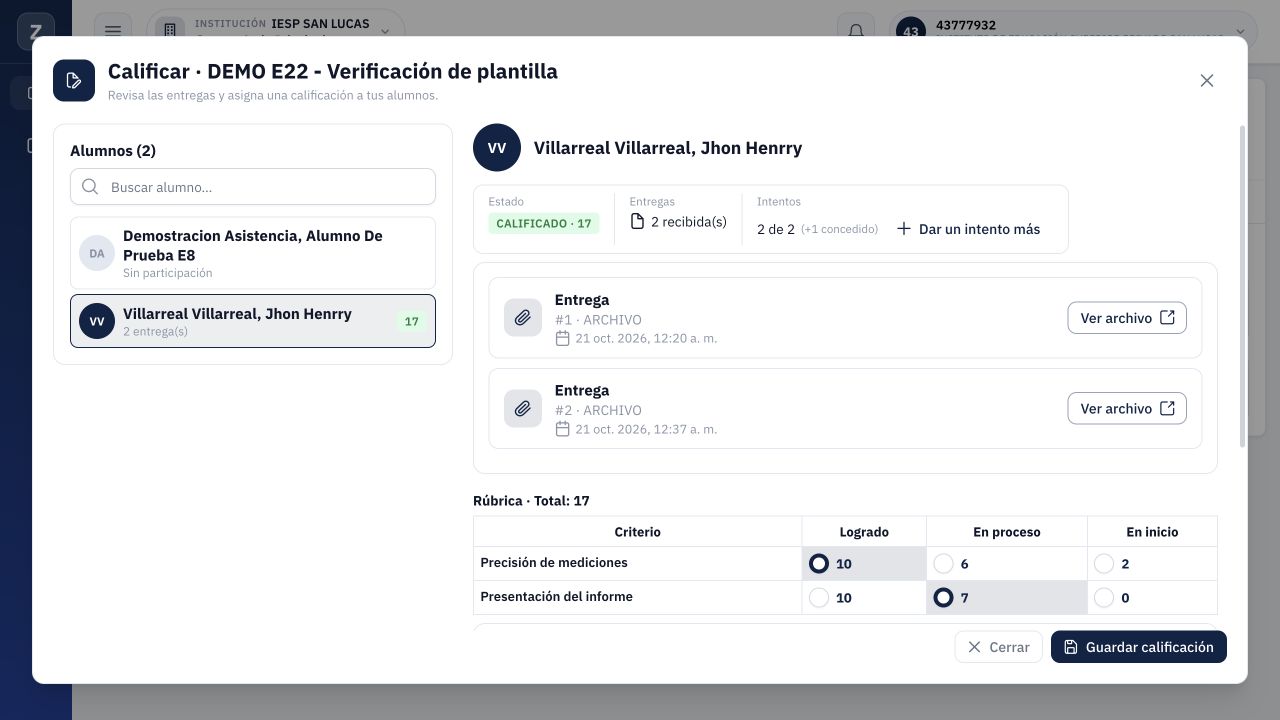Click the VV avatar beside the student name heading

[x=497, y=148]
